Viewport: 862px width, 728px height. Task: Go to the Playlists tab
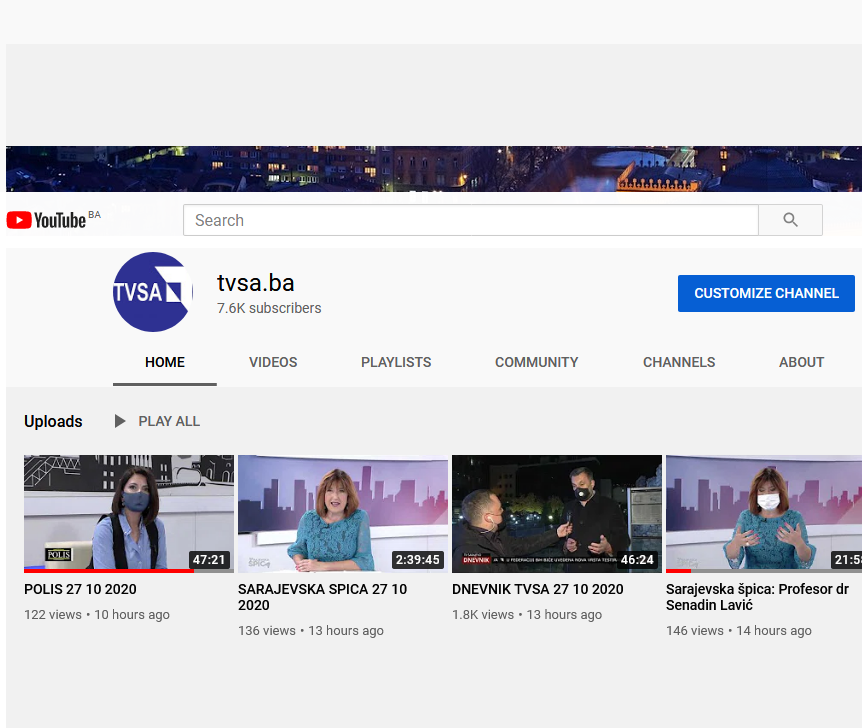pyautogui.click(x=396, y=362)
